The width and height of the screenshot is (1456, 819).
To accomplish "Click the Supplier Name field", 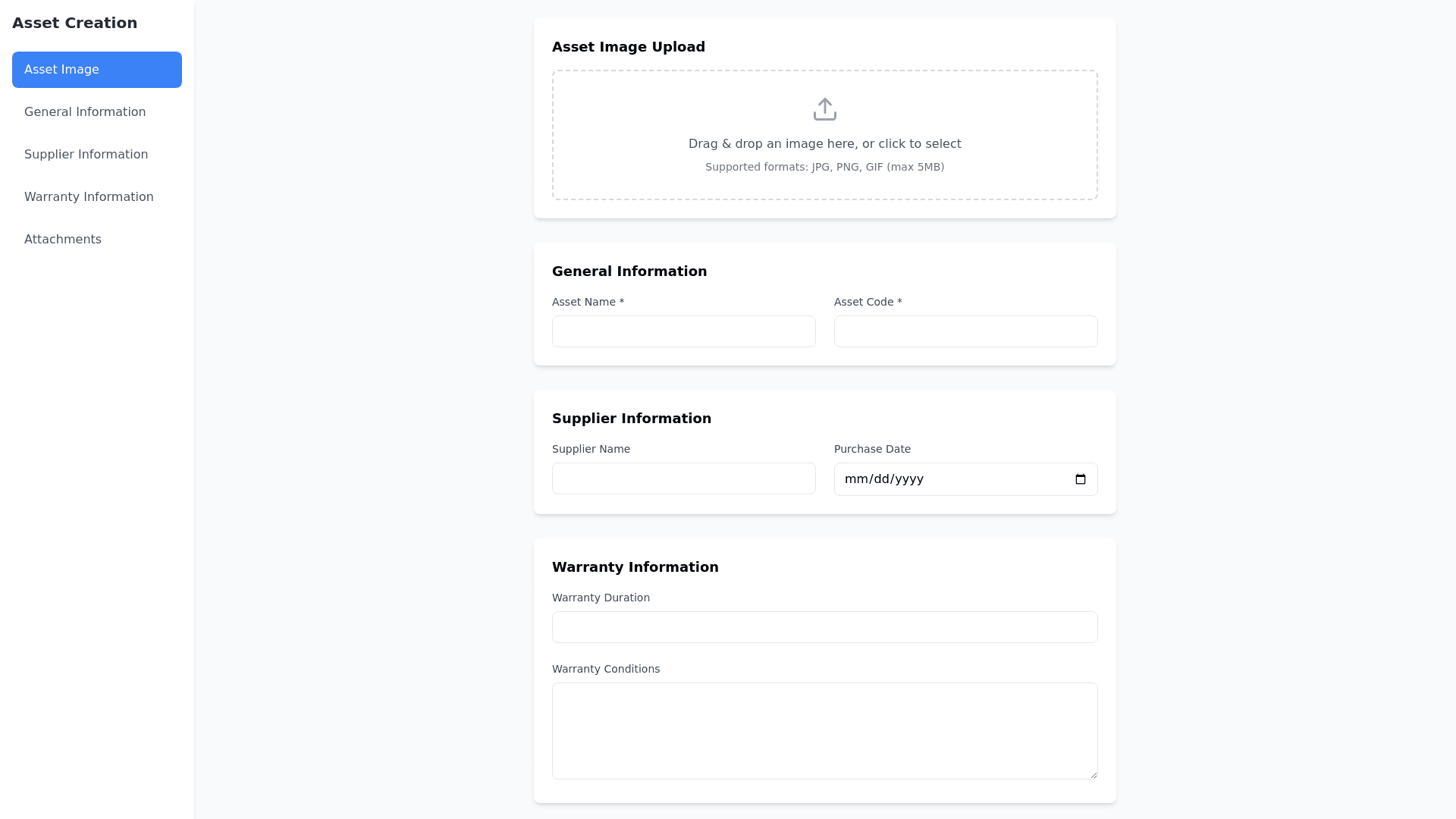I will [x=683, y=479].
